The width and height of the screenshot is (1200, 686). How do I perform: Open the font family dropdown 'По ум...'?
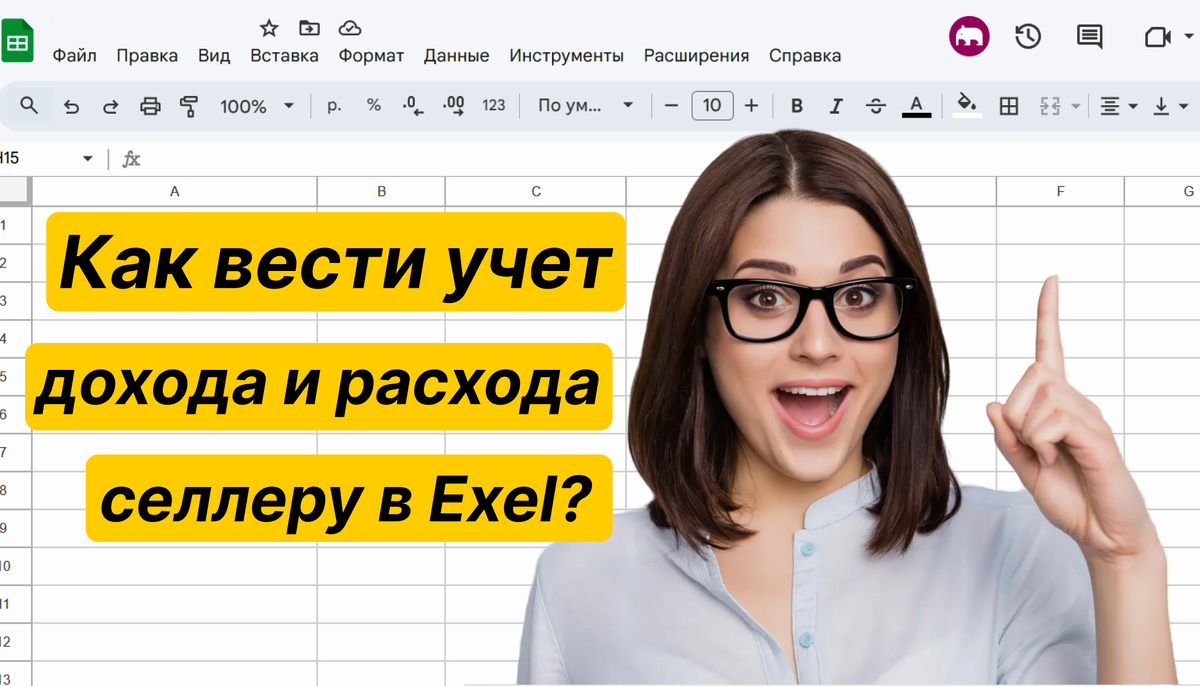tap(586, 105)
